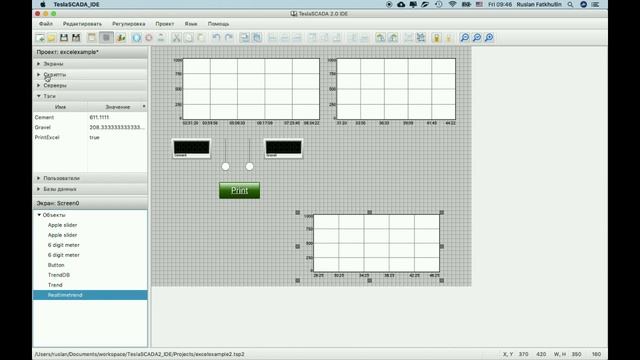Open Spotlight search in the macOS menu bar
Image resolution: width=640 pixels, height=360 pixels.
(x=570, y=4)
